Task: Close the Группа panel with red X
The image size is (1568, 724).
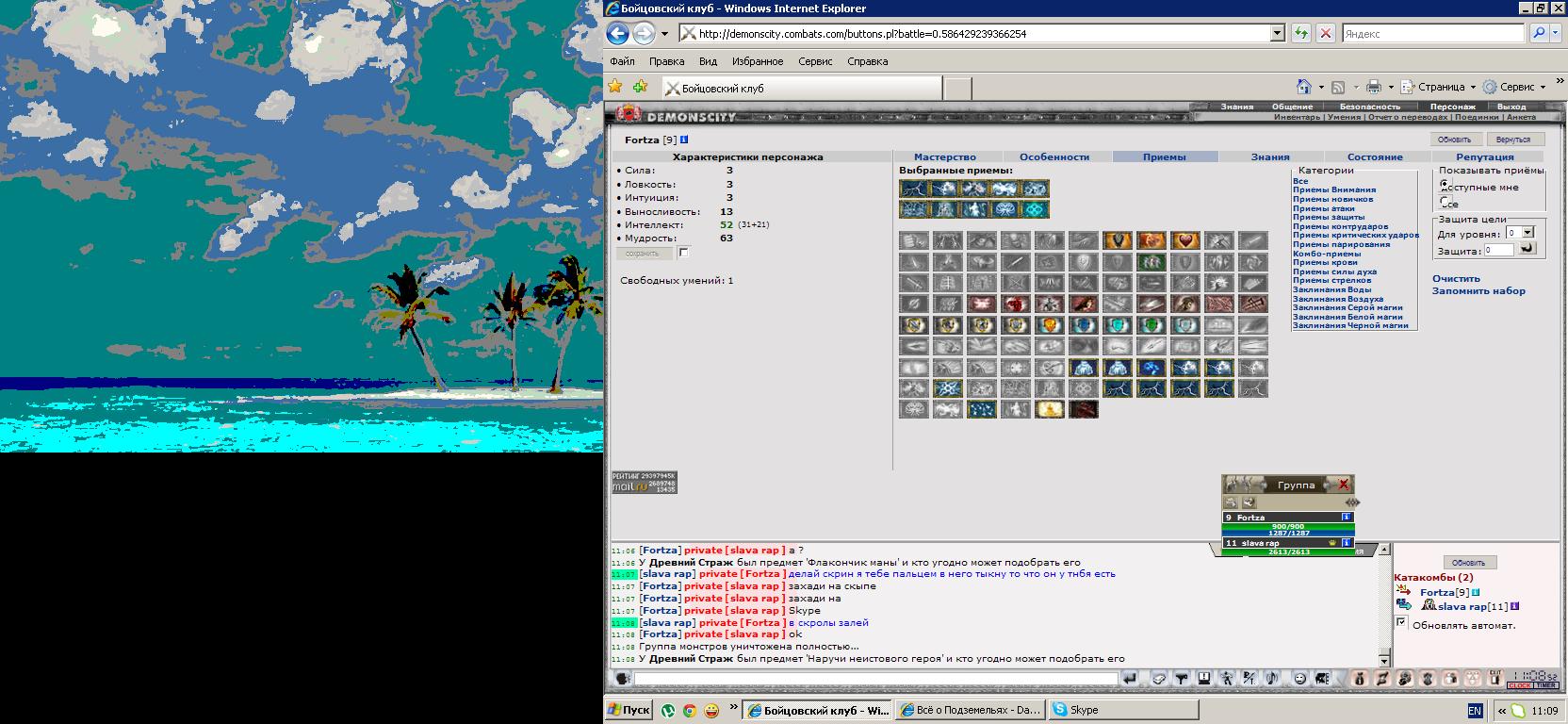Action: point(1344,485)
